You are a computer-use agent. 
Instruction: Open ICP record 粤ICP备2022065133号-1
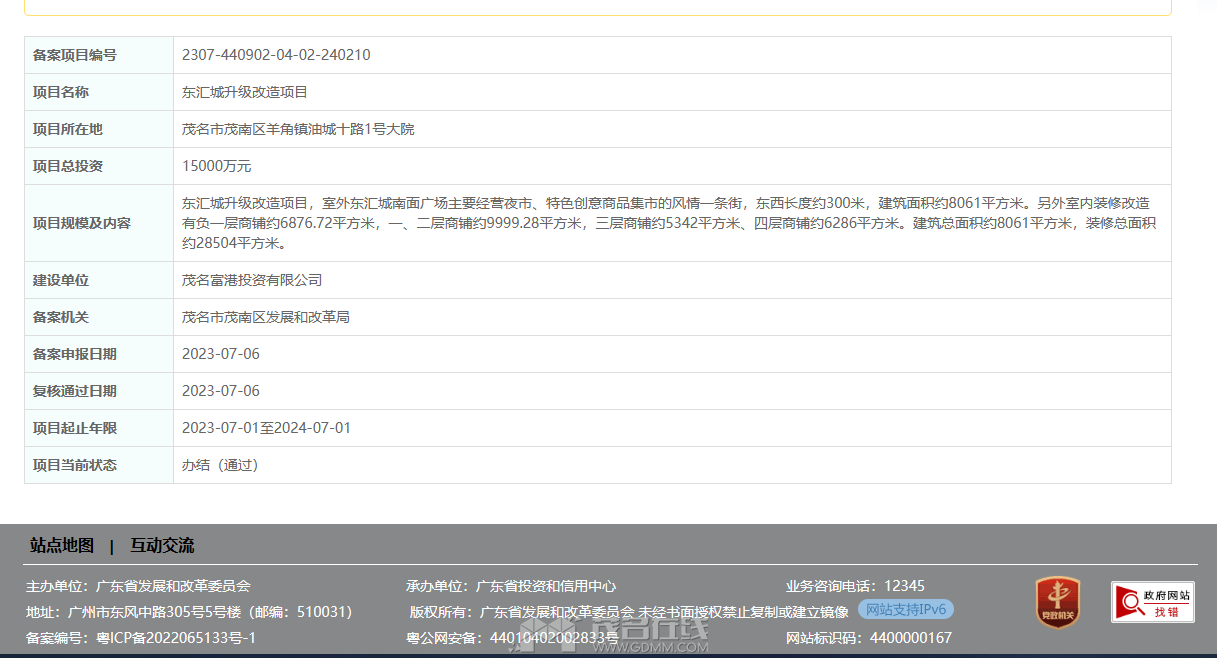tap(176, 638)
